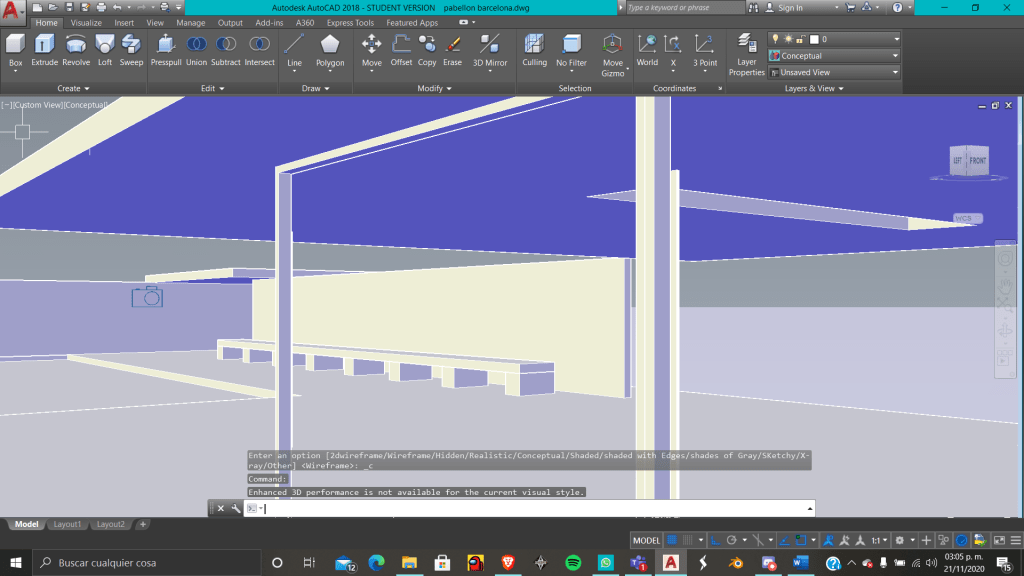This screenshot has height=576, width=1024.
Task: Switch to the Visualize ribbon tab
Action: point(86,23)
